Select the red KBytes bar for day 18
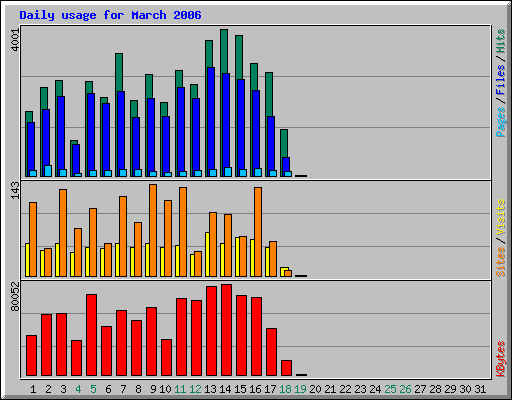The image size is (512, 400). pyautogui.click(x=286, y=368)
